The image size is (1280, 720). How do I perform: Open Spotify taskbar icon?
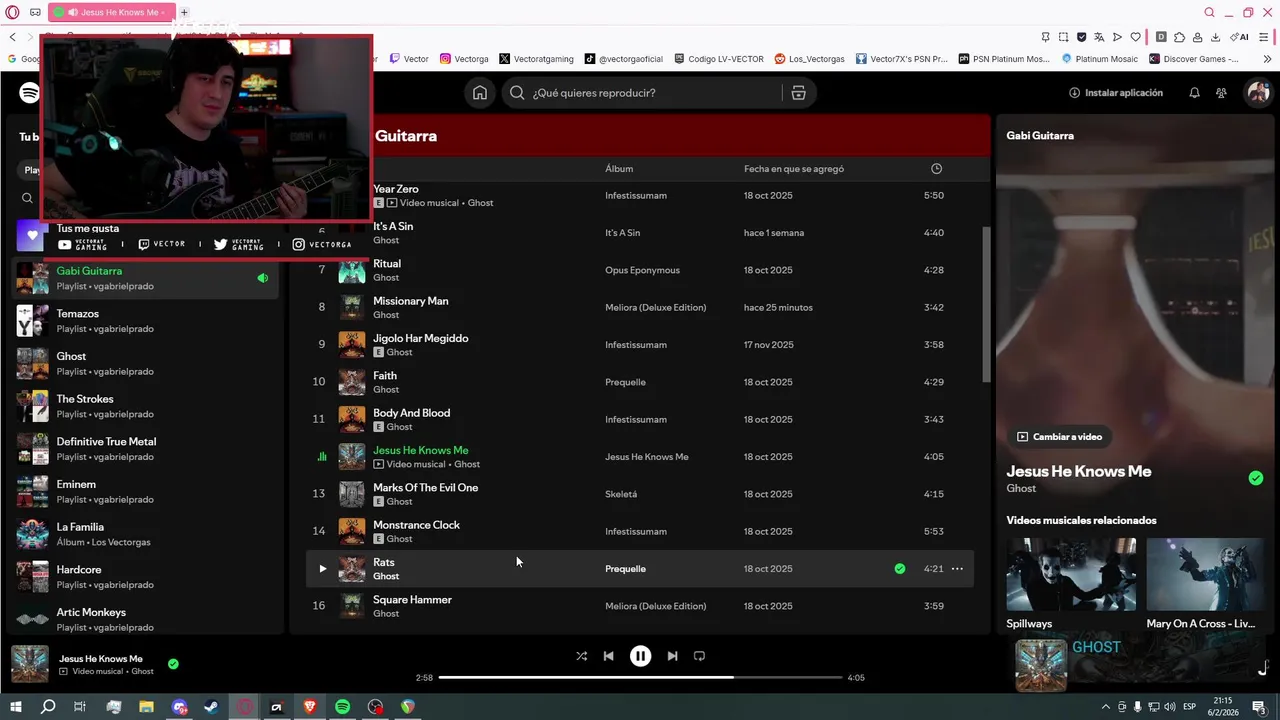[342, 707]
